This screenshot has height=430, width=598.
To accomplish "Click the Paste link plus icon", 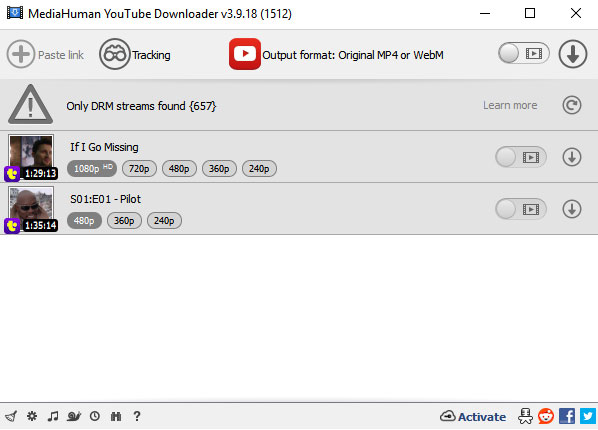I will tap(21, 54).
